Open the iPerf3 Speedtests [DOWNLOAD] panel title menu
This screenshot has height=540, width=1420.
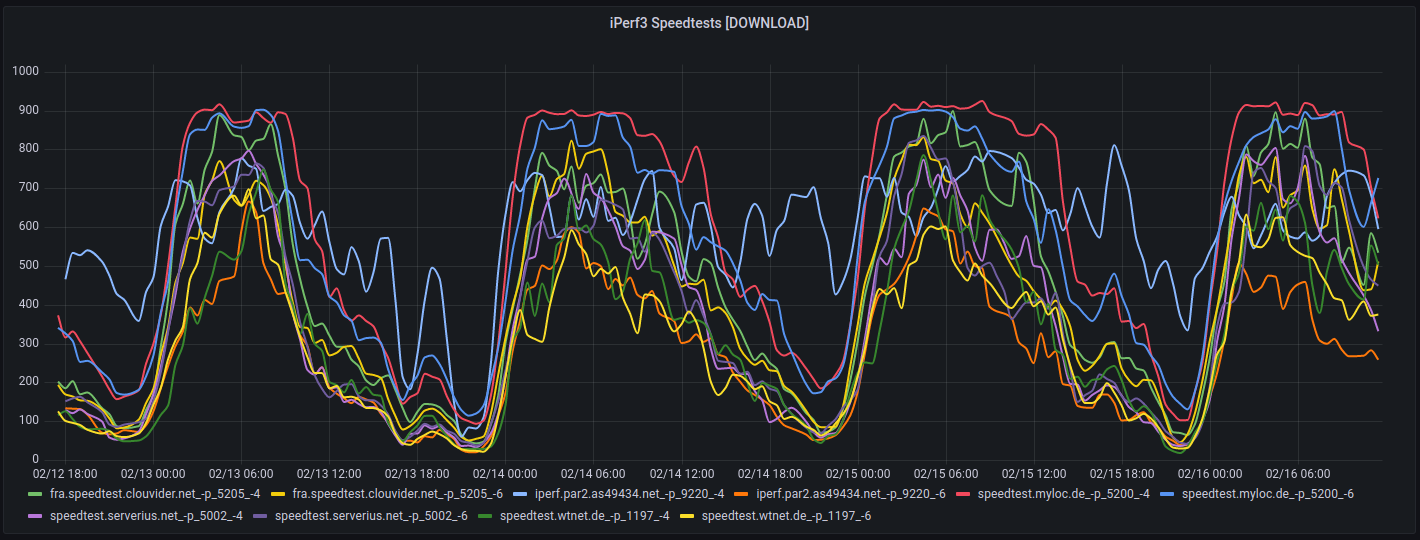[x=709, y=22]
